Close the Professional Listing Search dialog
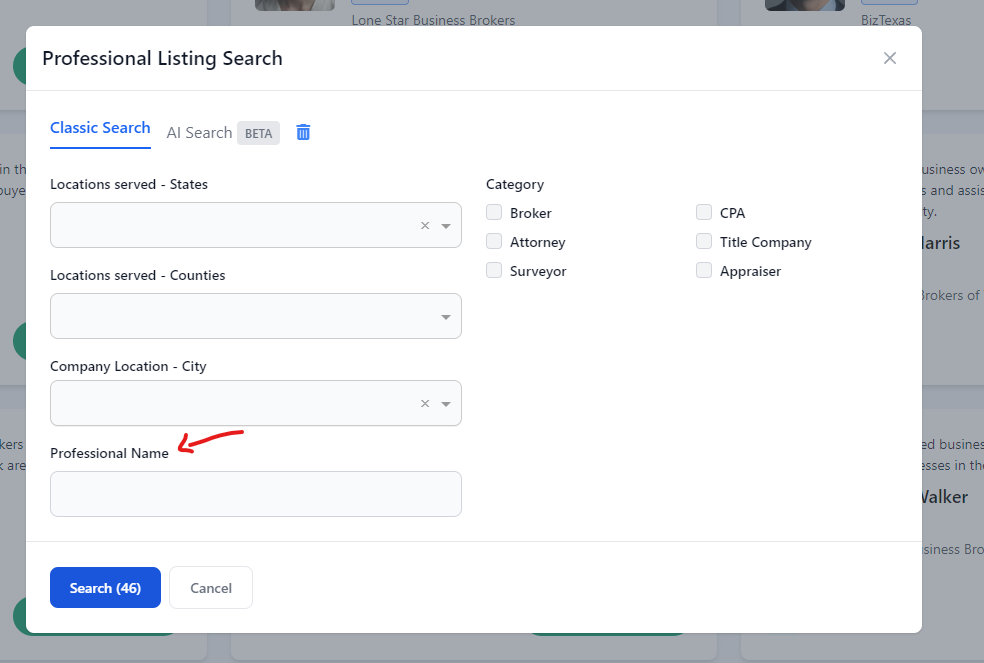Screen dimensions: 984x663 coord(889,58)
